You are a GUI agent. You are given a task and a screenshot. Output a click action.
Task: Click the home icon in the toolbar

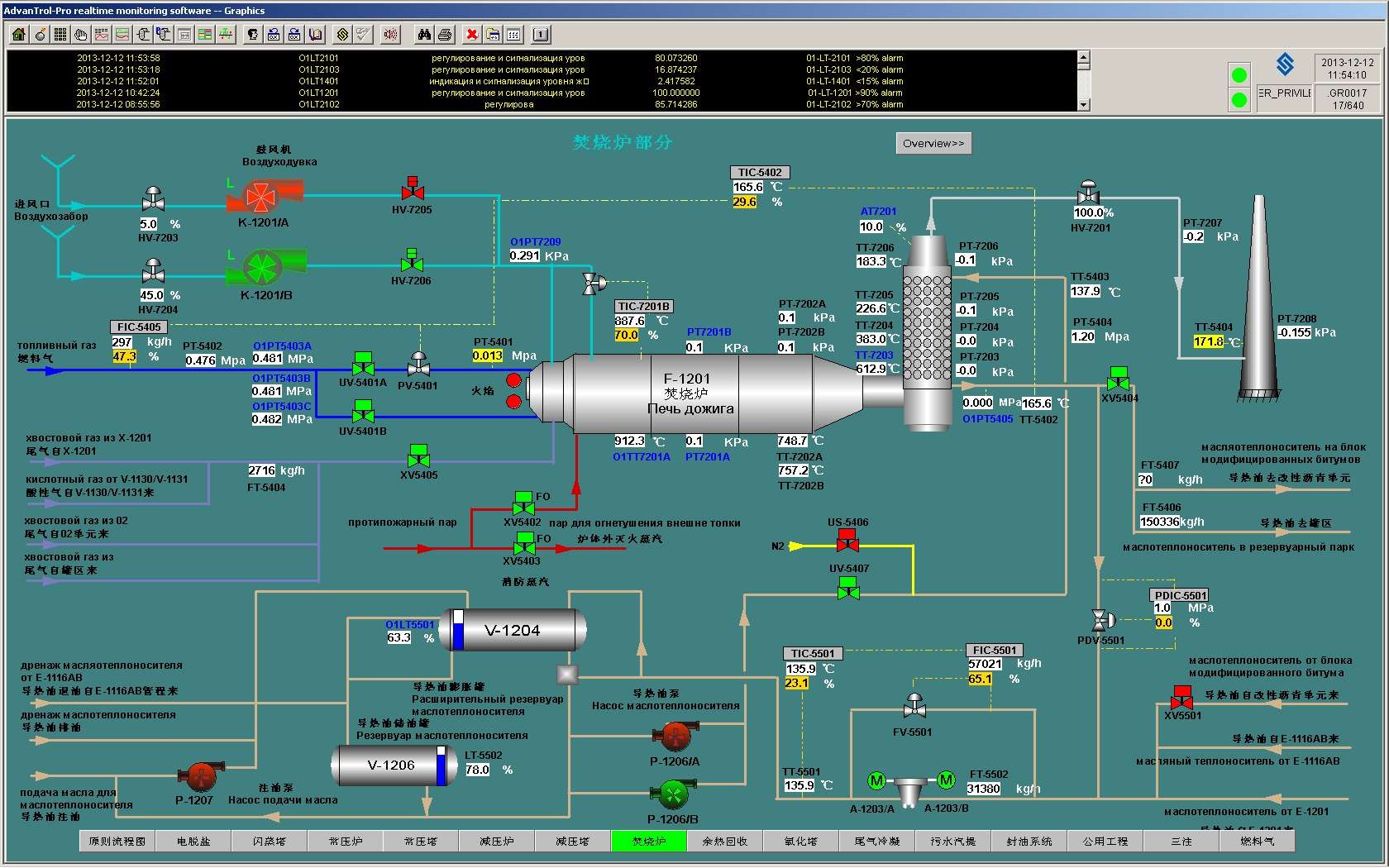(x=18, y=35)
